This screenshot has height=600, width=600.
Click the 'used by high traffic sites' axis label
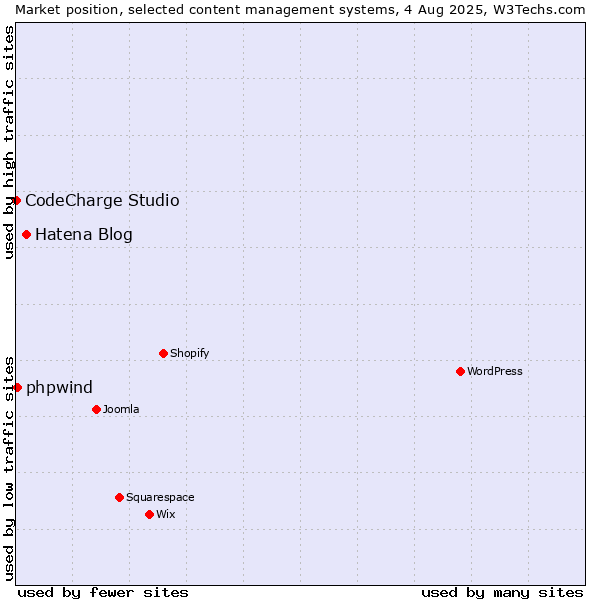[x=8, y=142]
